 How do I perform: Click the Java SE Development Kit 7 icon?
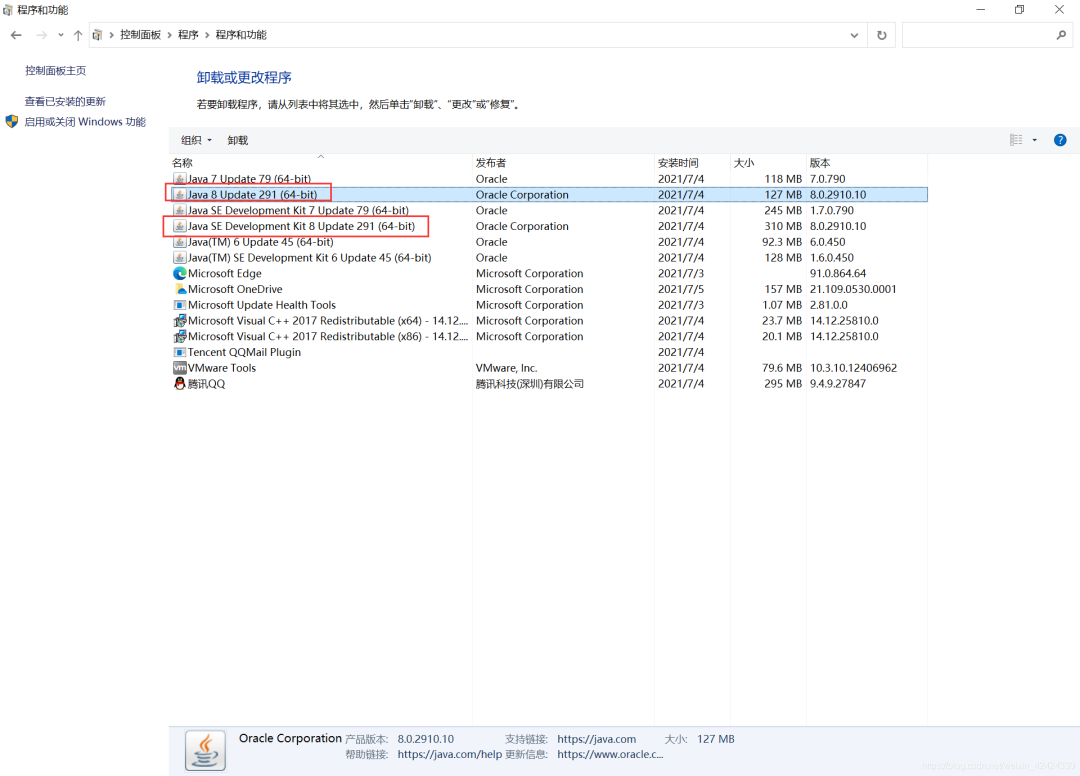point(180,211)
